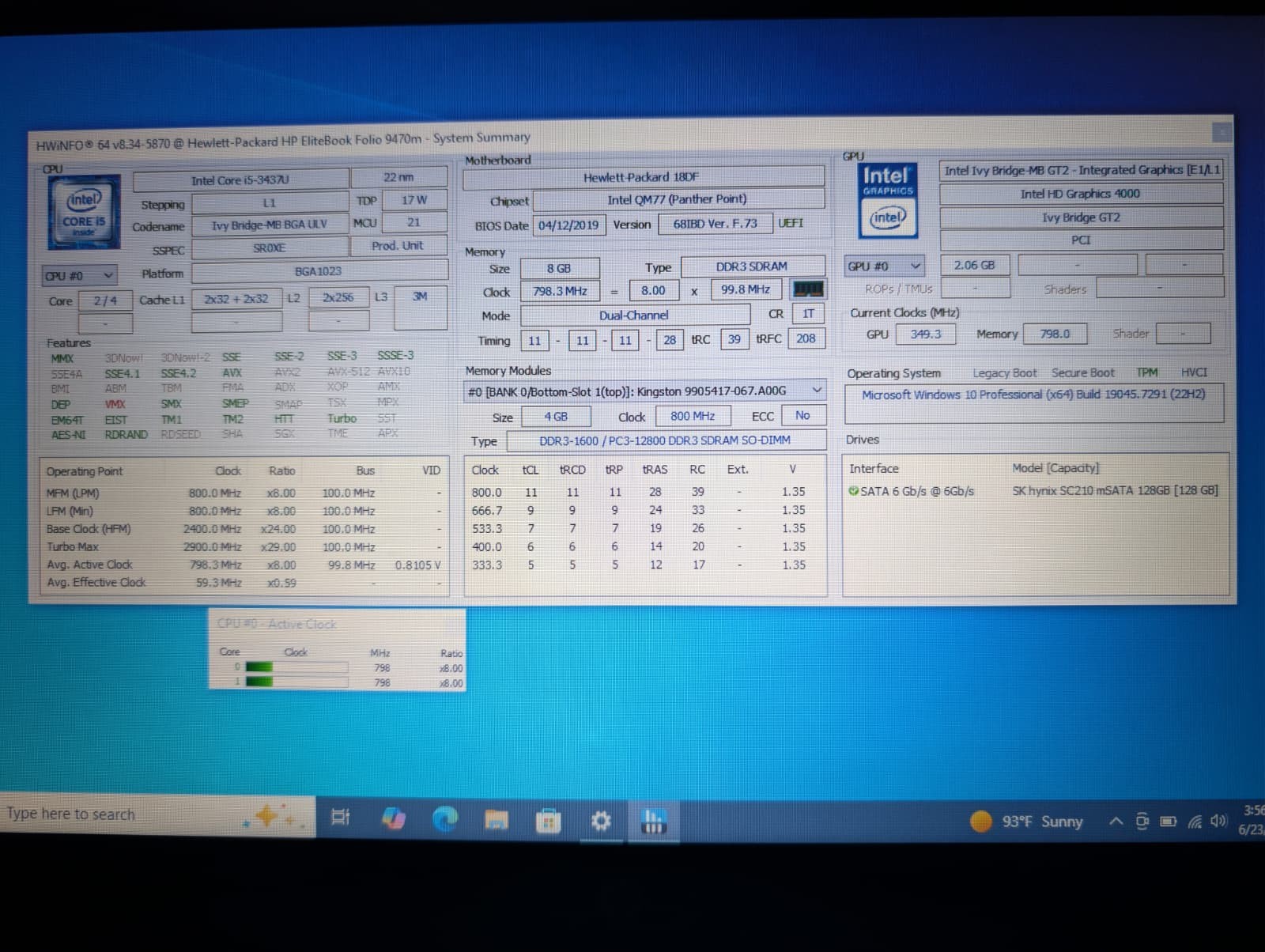Click 'DDR3-1600 / PC3-12800' module type
This screenshot has width=1265, height=952.
pos(666,440)
